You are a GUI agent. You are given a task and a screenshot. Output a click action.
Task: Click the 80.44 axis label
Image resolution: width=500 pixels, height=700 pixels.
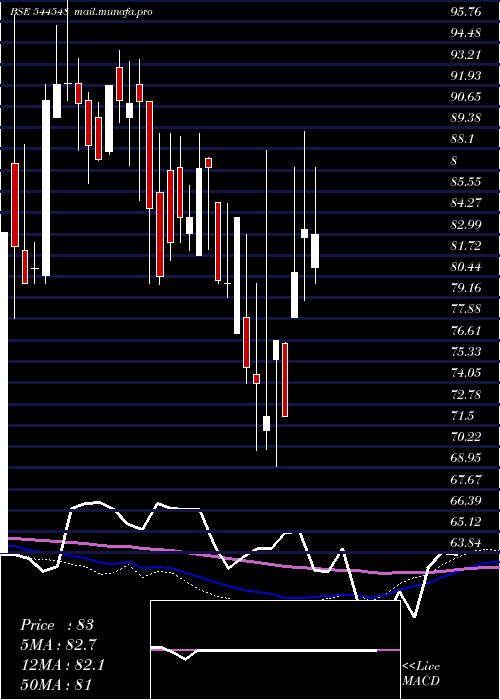coord(466,267)
